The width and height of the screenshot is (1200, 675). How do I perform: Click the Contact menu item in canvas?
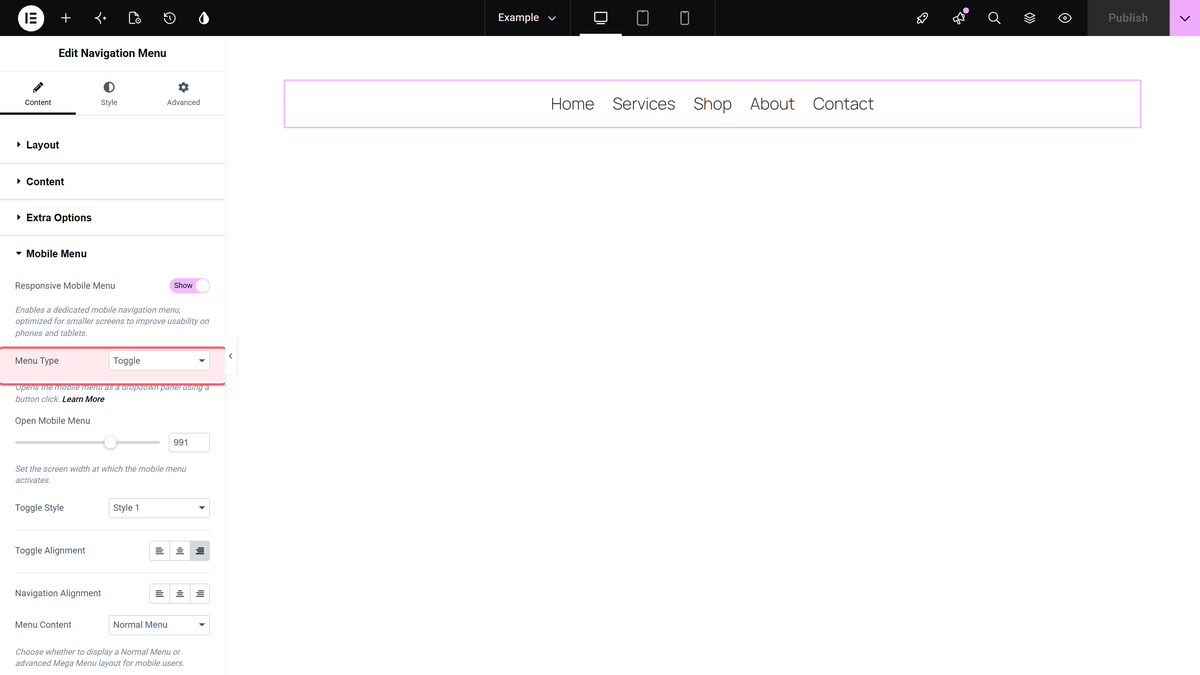click(x=843, y=104)
